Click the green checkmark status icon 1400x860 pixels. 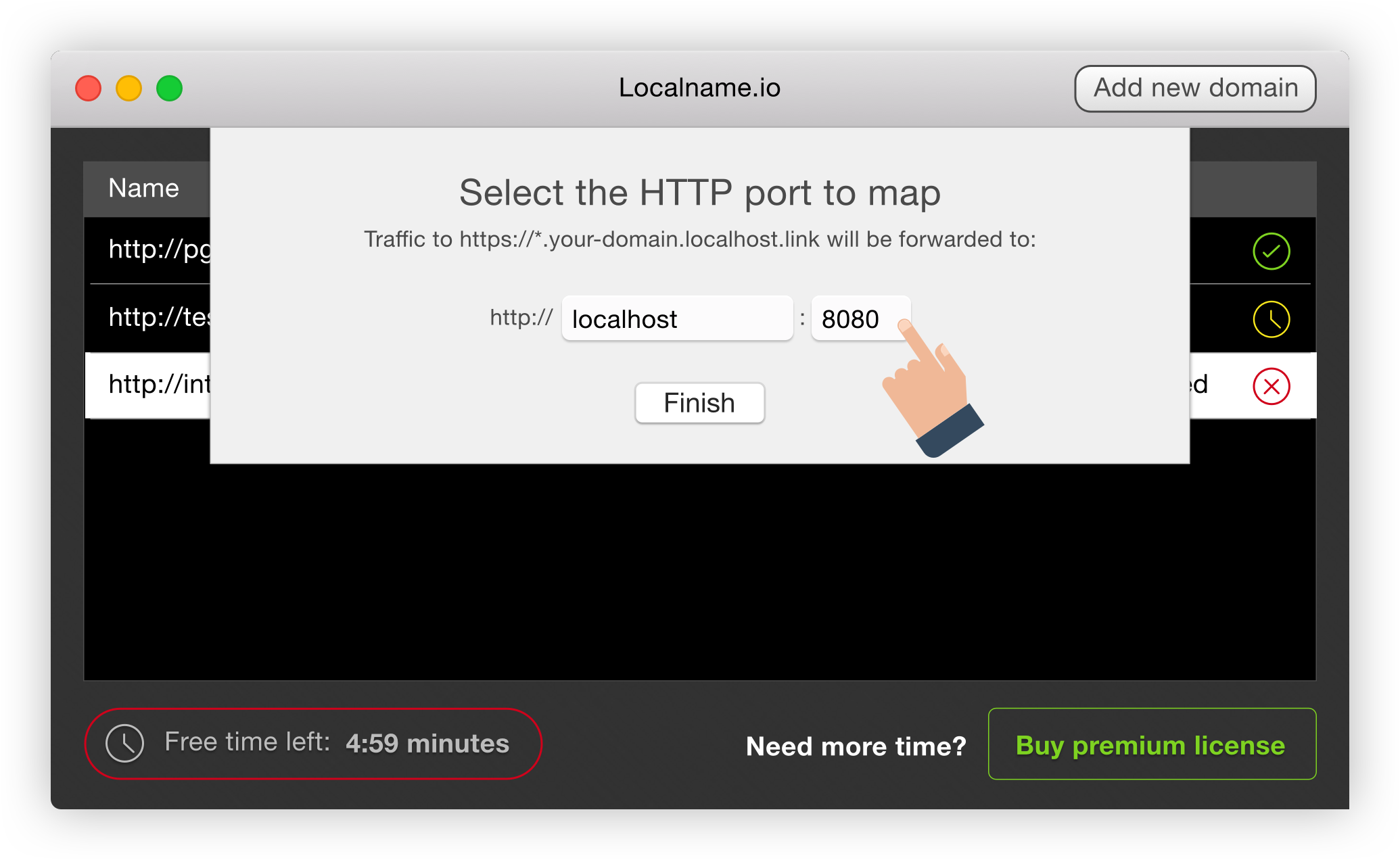(1271, 252)
